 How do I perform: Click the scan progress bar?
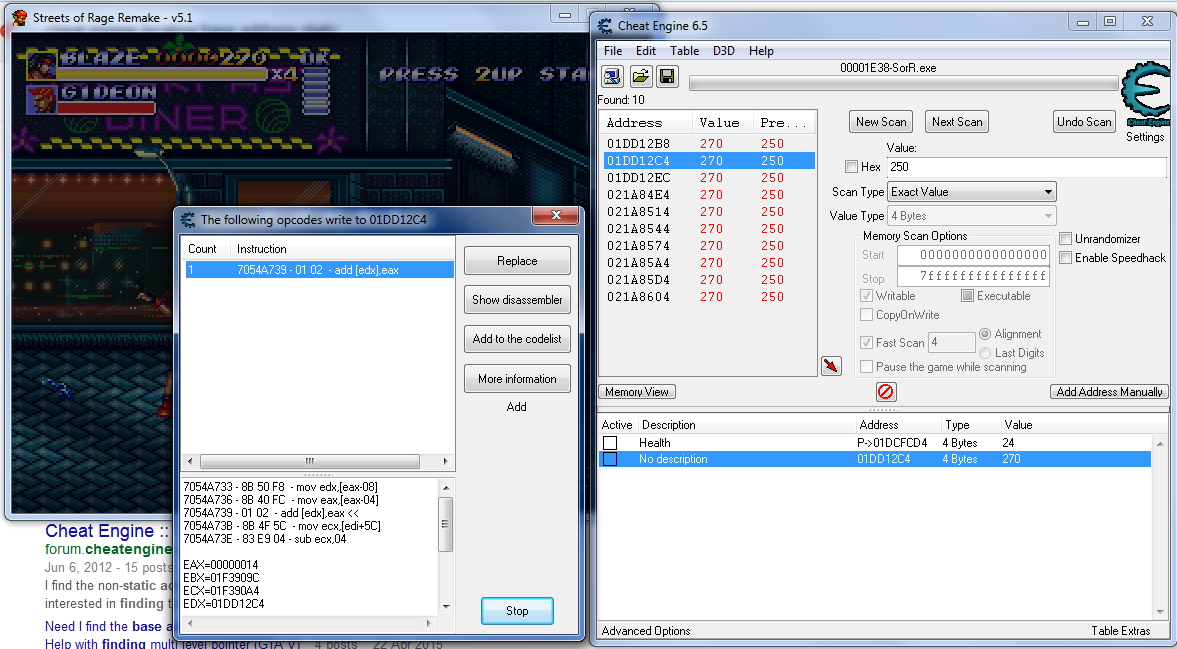point(903,84)
